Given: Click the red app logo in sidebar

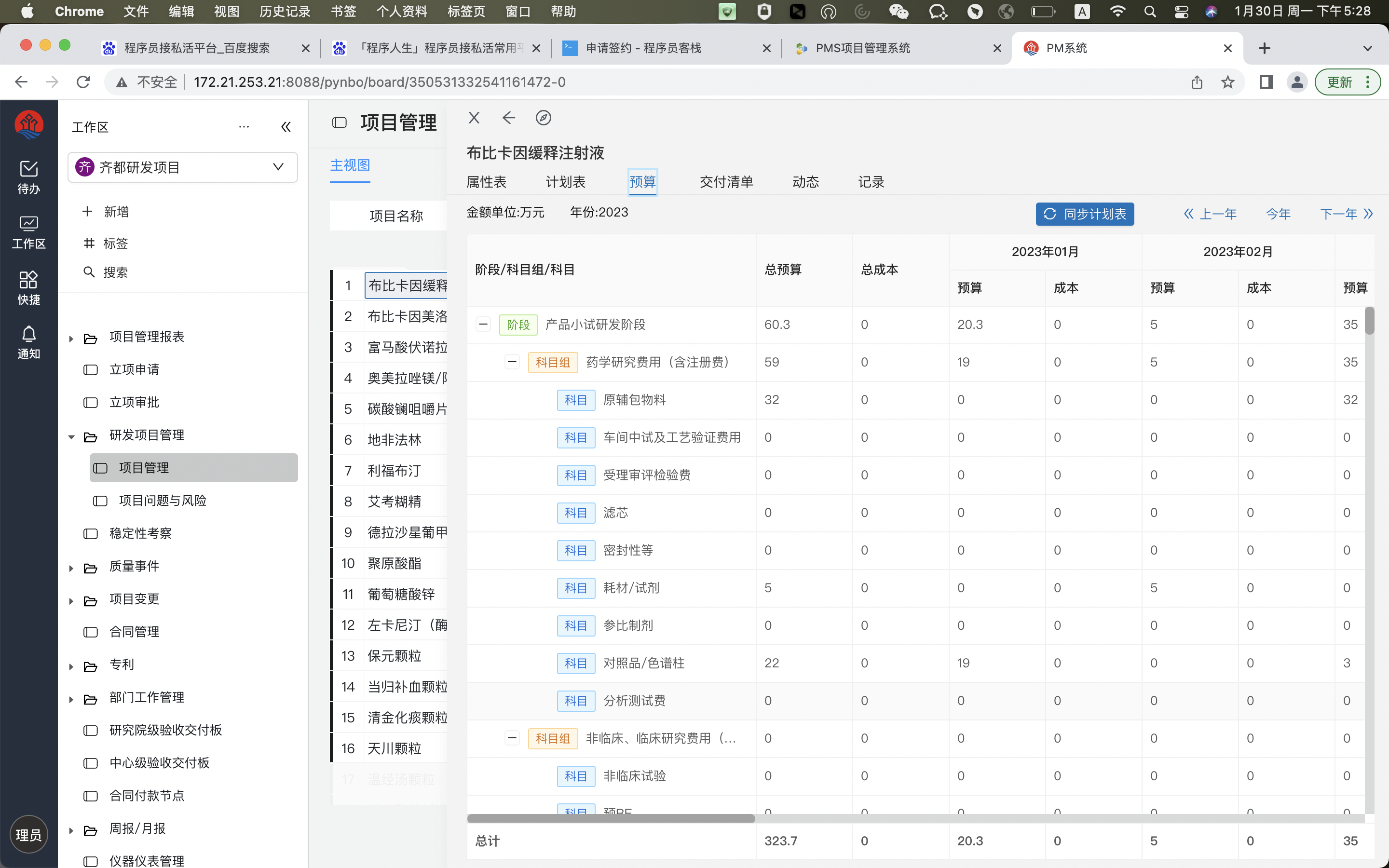Looking at the screenshot, I should [x=29, y=124].
